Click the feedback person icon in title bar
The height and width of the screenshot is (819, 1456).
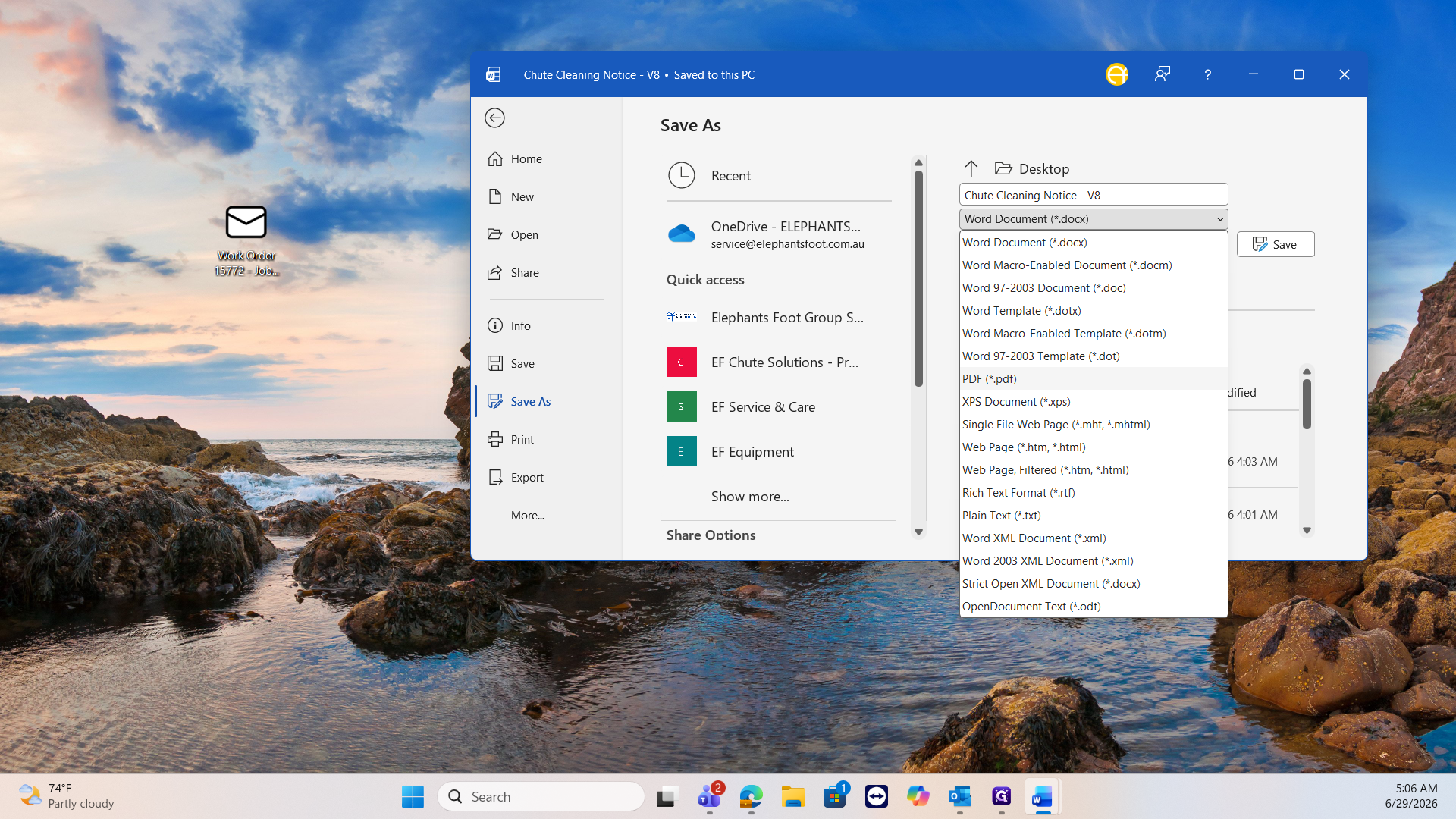pos(1162,74)
